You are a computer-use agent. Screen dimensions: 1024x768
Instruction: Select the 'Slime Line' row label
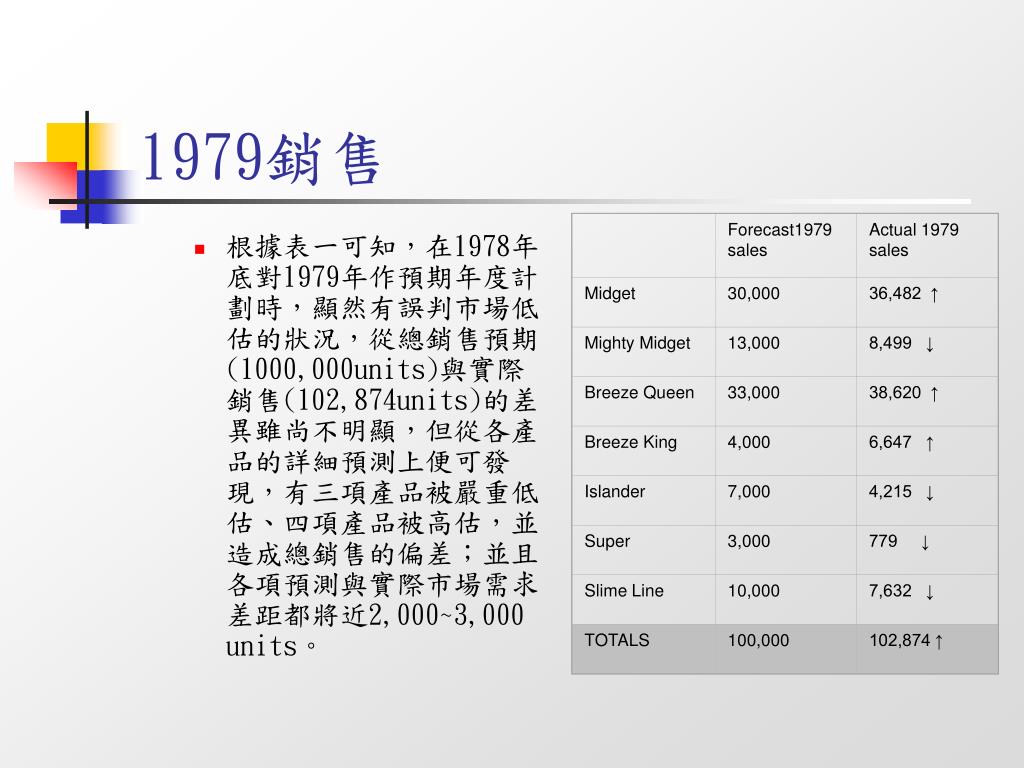(x=624, y=591)
